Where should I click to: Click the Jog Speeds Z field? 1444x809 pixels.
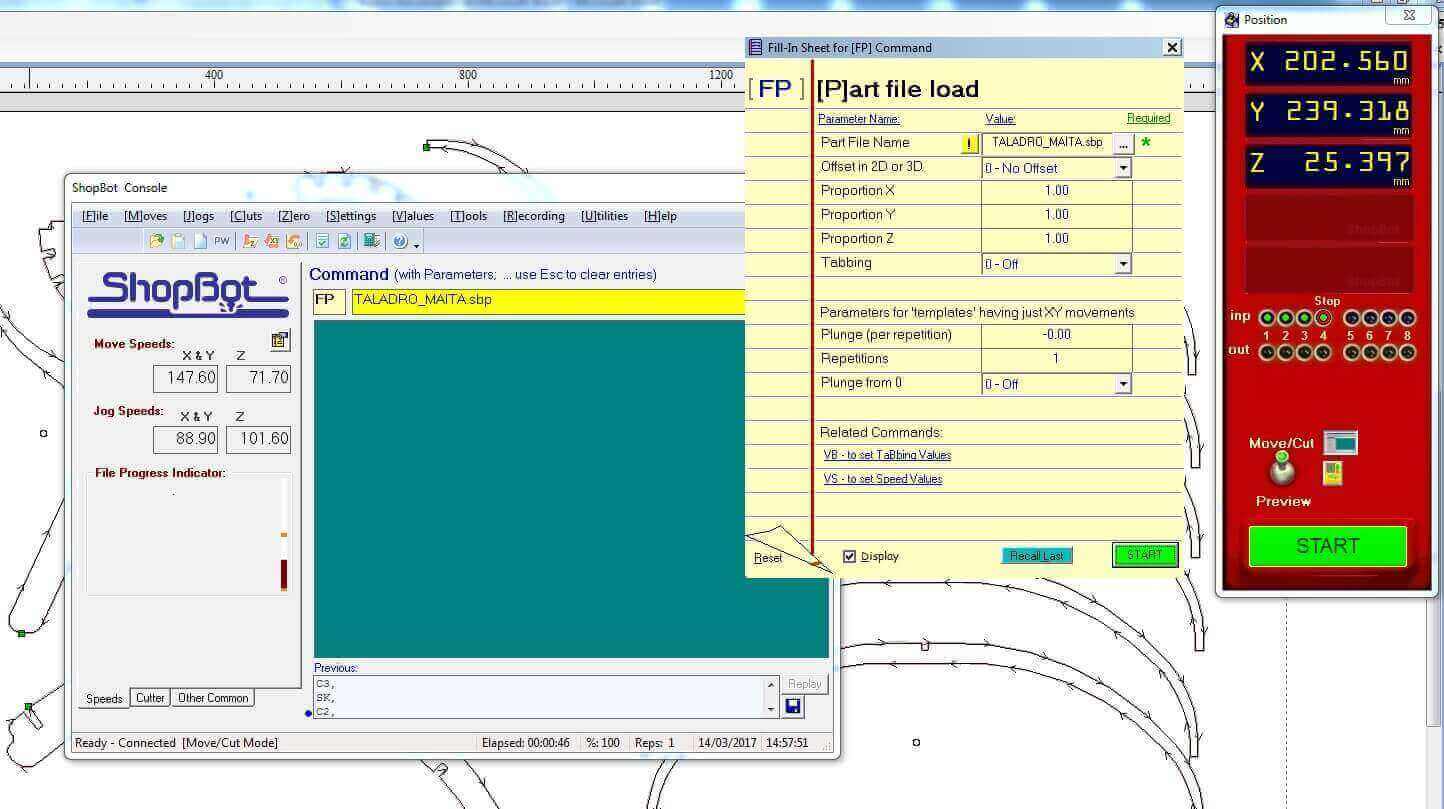(258, 439)
